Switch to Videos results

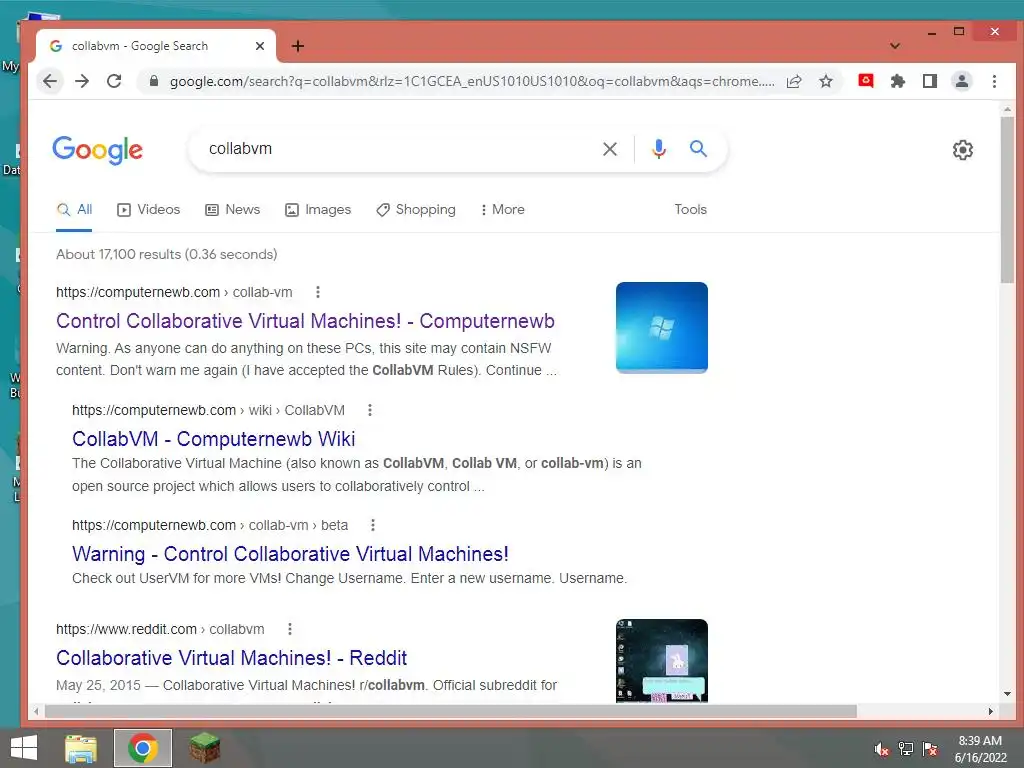pos(149,210)
